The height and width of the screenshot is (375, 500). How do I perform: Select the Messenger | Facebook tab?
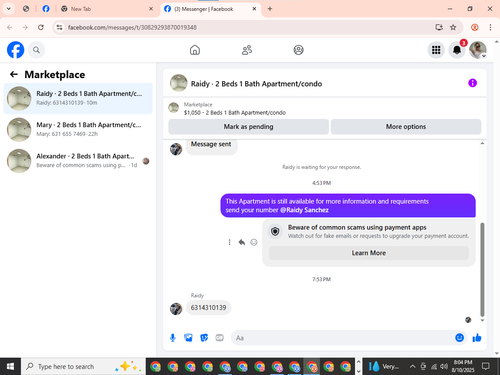click(x=211, y=9)
